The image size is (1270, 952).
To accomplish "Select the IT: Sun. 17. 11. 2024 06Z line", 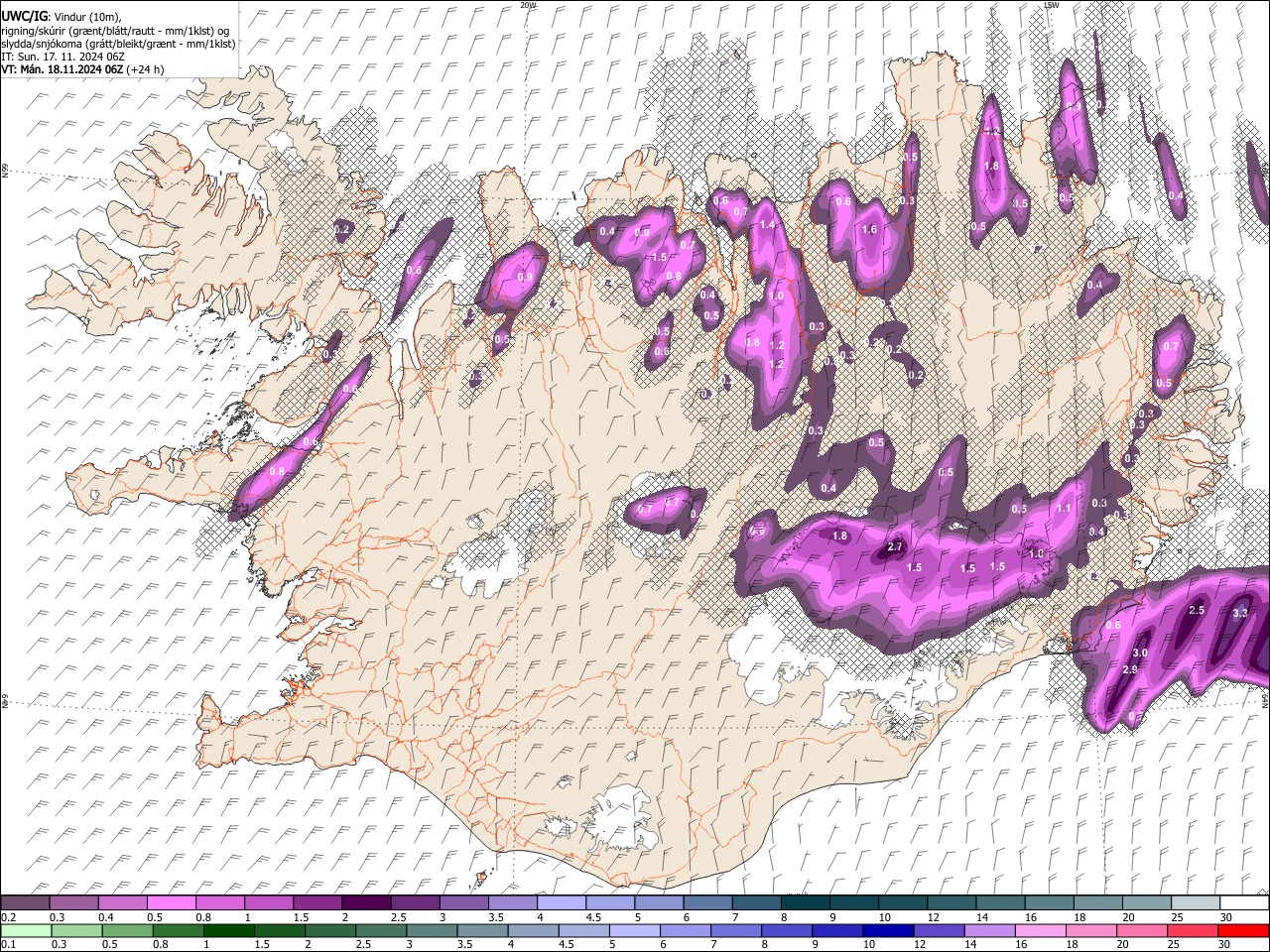I will click(63, 57).
